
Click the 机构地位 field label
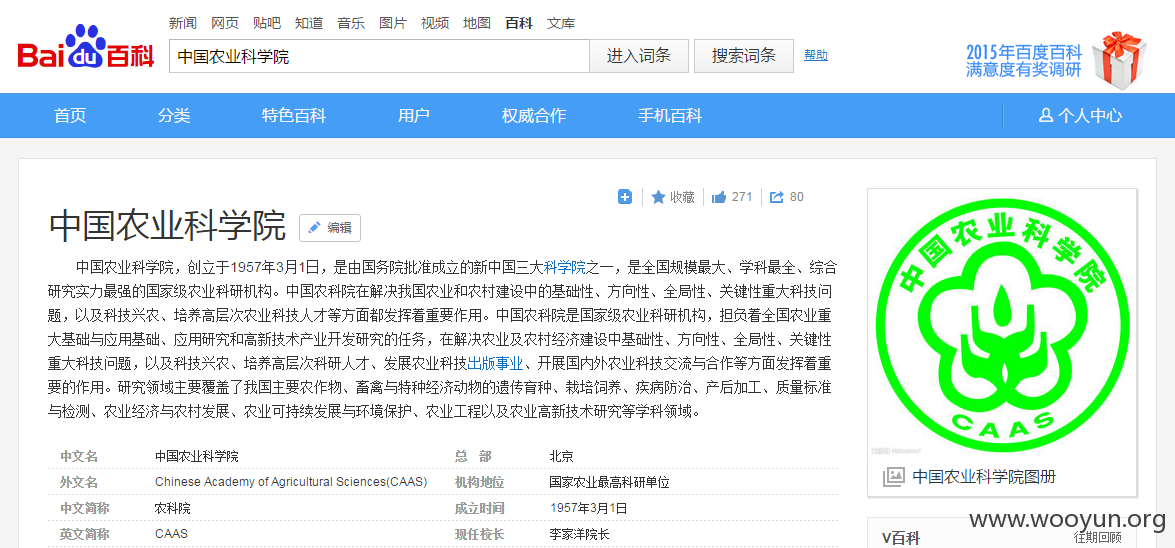[x=480, y=482]
